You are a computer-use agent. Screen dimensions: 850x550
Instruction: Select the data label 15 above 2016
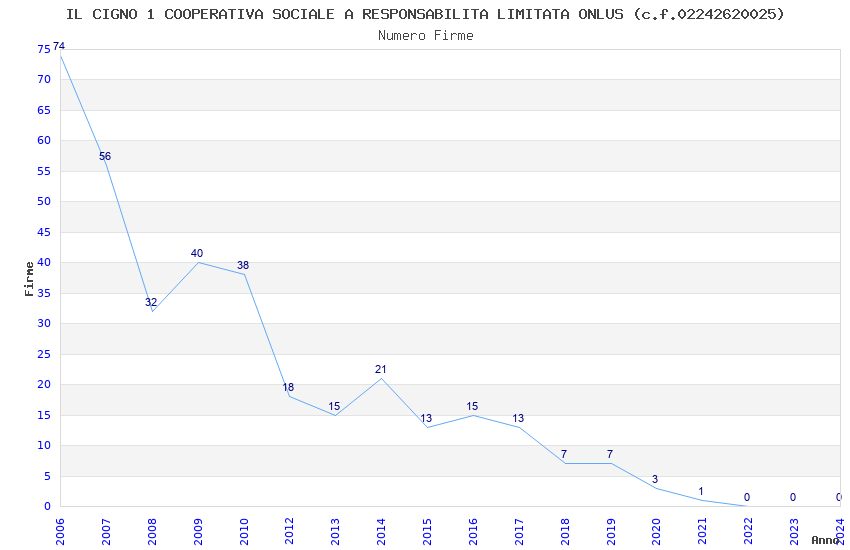pos(472,406)
